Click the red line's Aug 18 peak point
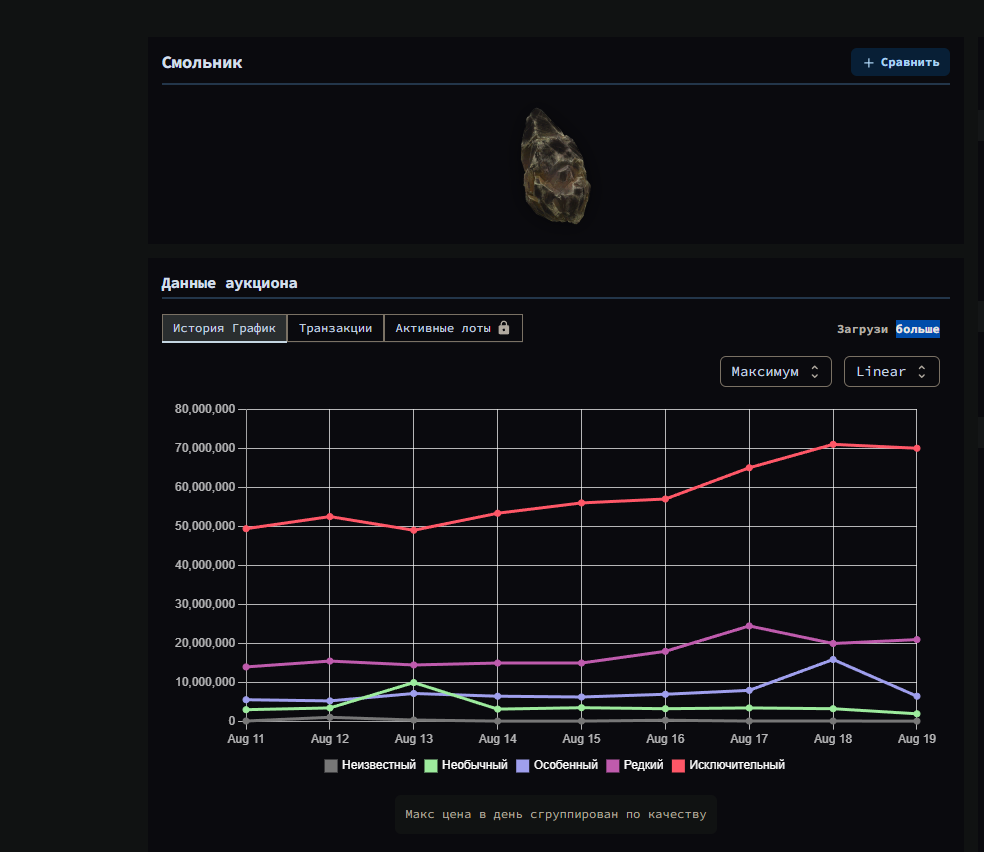The image size is (984, 852). tap(833, 444)
